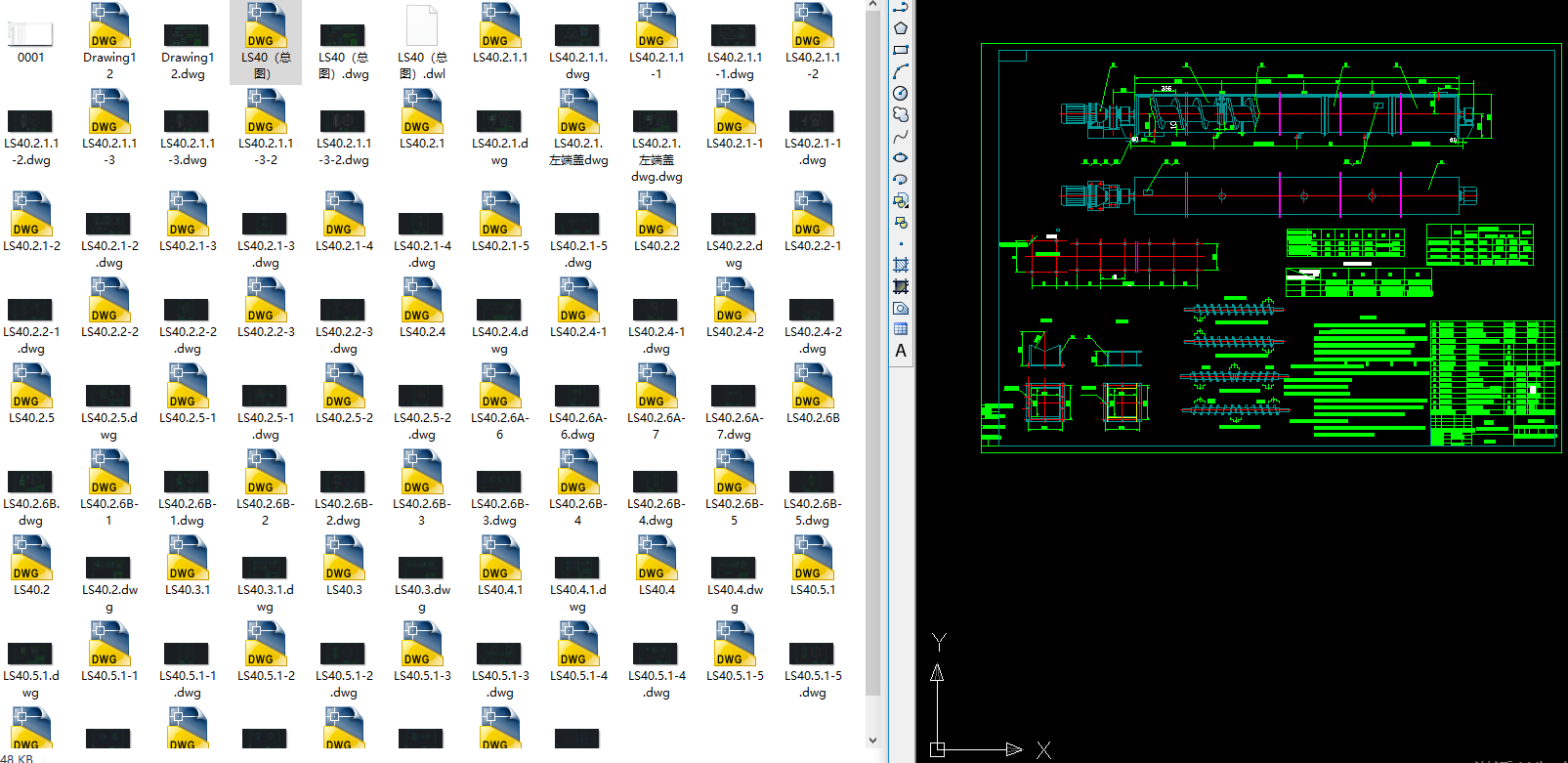Select the Point tool
This screenshot has height=763, width=1568.
point(901,244)
